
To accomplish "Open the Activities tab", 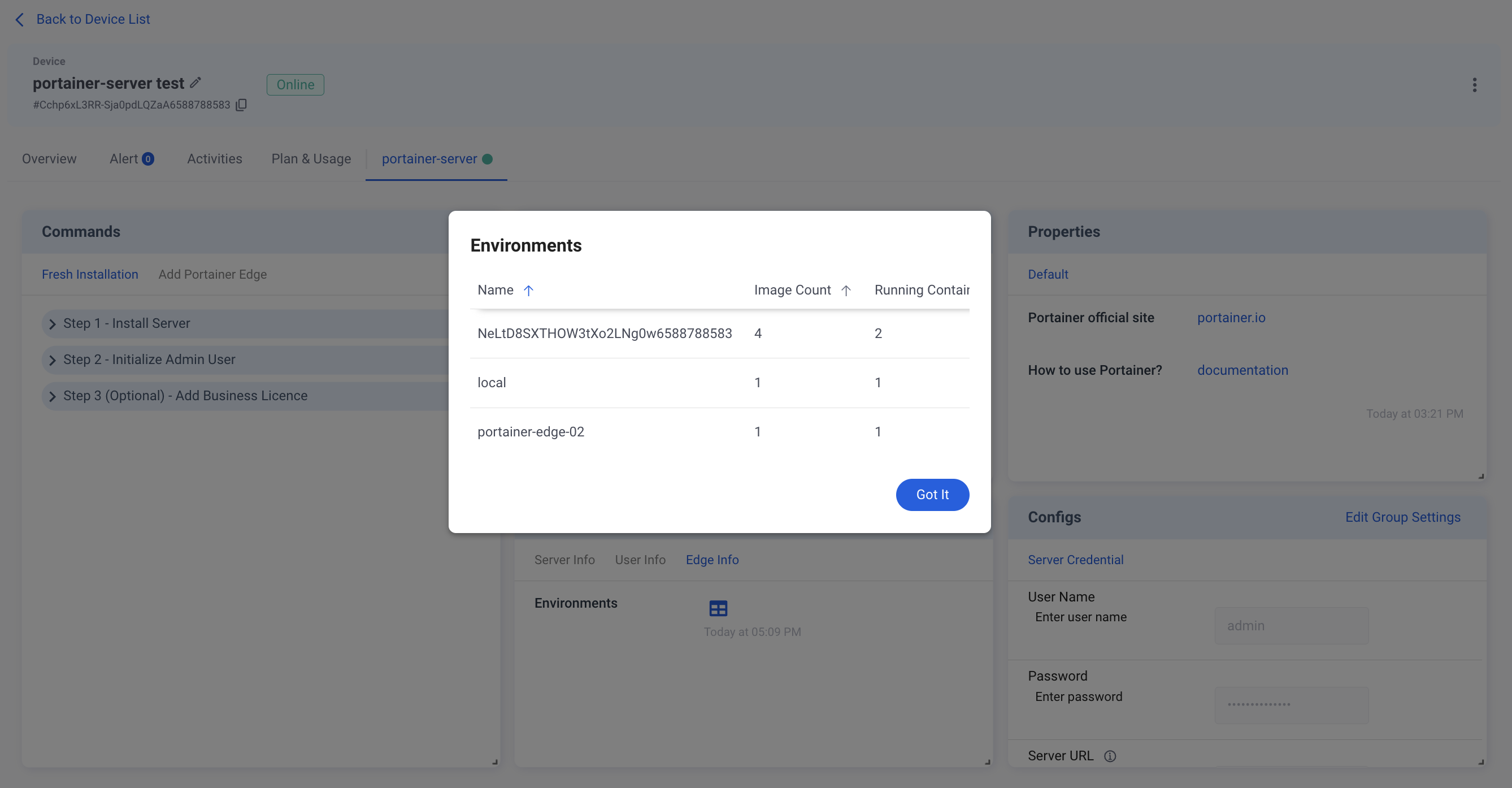I will click(214, 159).
